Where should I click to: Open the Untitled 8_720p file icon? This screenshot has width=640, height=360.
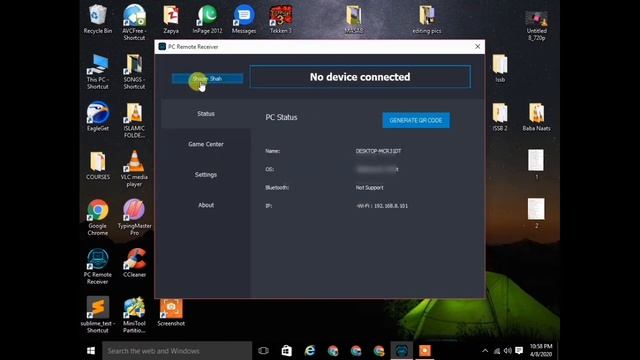(x=536, y=25)
